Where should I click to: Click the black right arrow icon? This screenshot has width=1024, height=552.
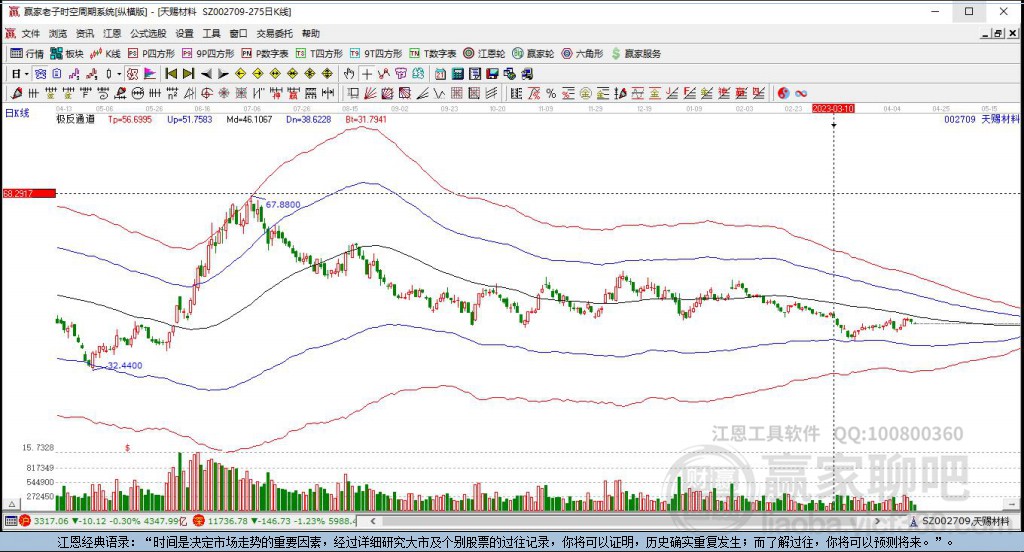click(x=223, y=74)
